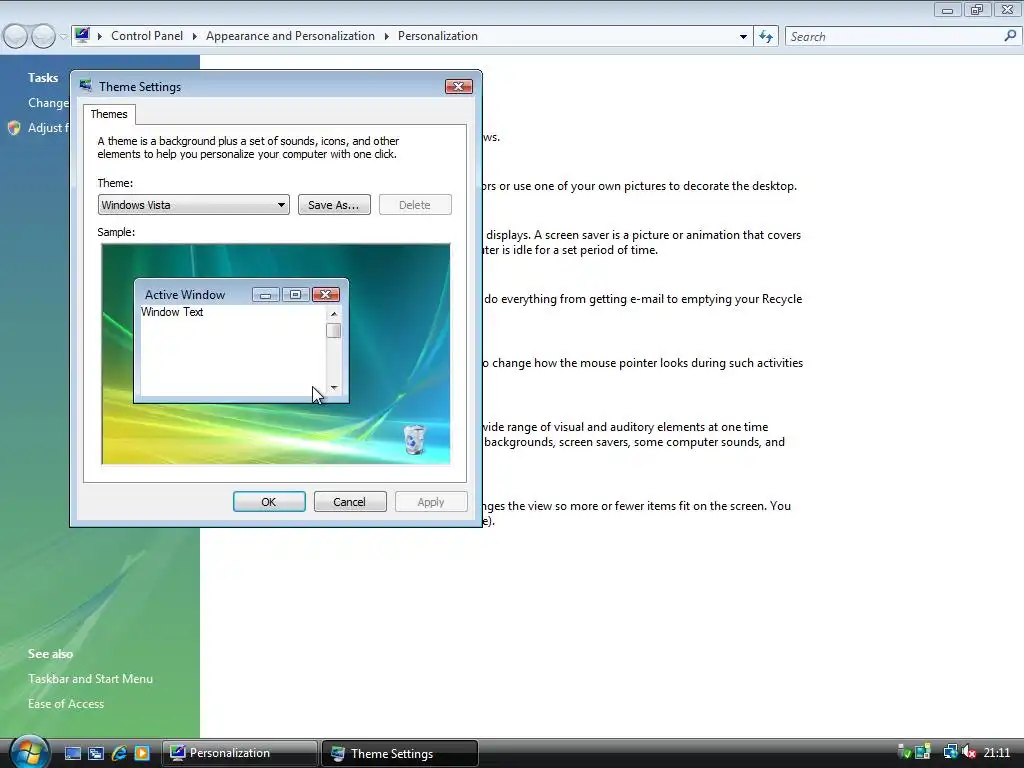Click Show Desktop quick launch icon
This screenshot has height=768, width=1024.
pyautogui.click(x=72, y=753)
